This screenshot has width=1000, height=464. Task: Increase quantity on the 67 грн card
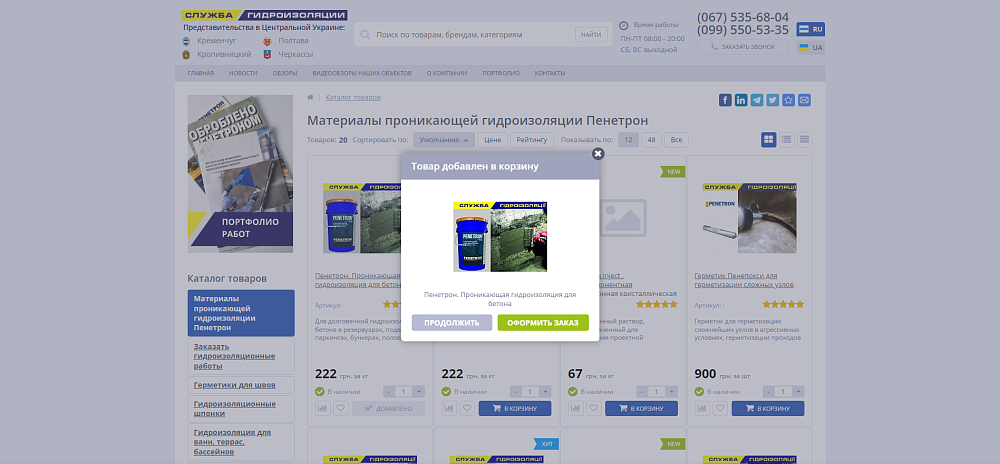(672, 391)
